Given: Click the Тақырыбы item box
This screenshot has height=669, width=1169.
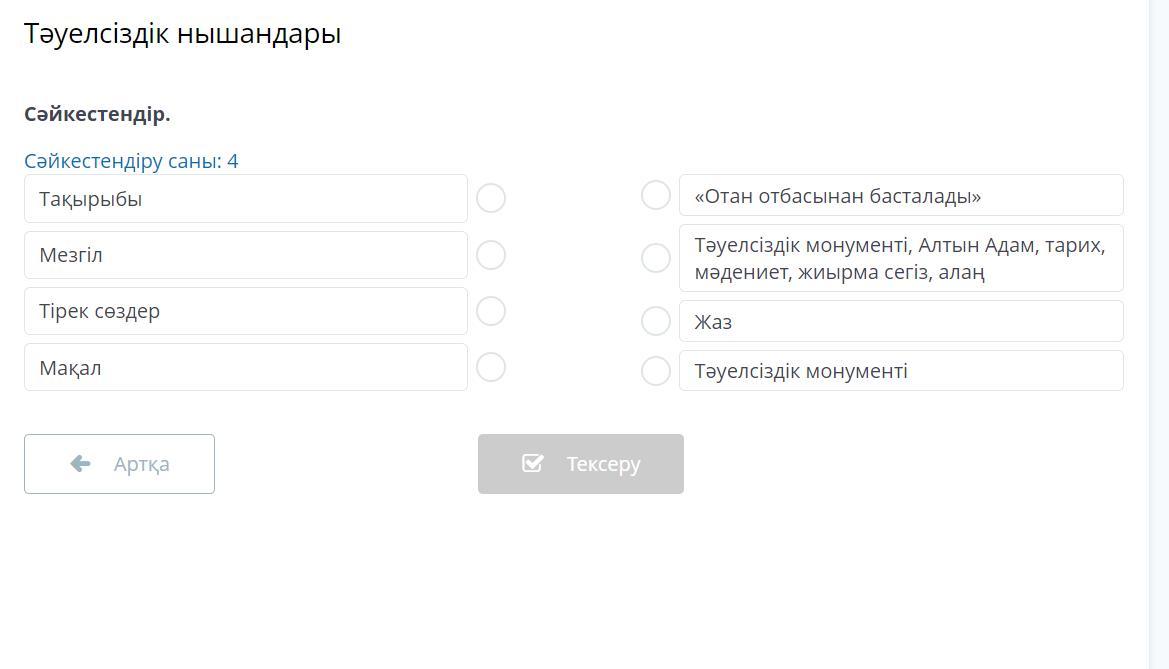Looking at the screenshot, I should coord(245,199).
